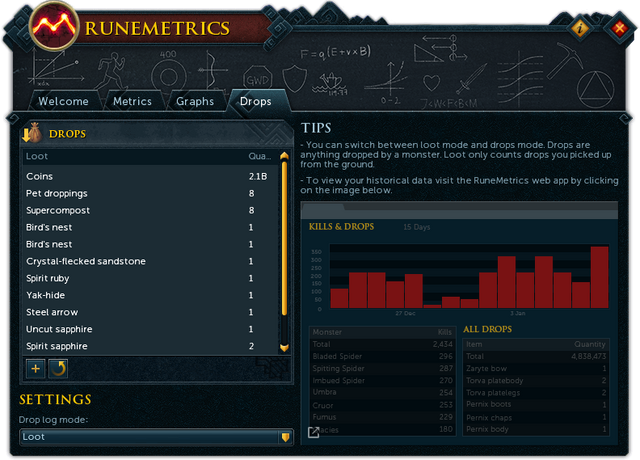The image size is (640, 460).
Task: Click the Qua... quantity column header
Action: [260, 156]
